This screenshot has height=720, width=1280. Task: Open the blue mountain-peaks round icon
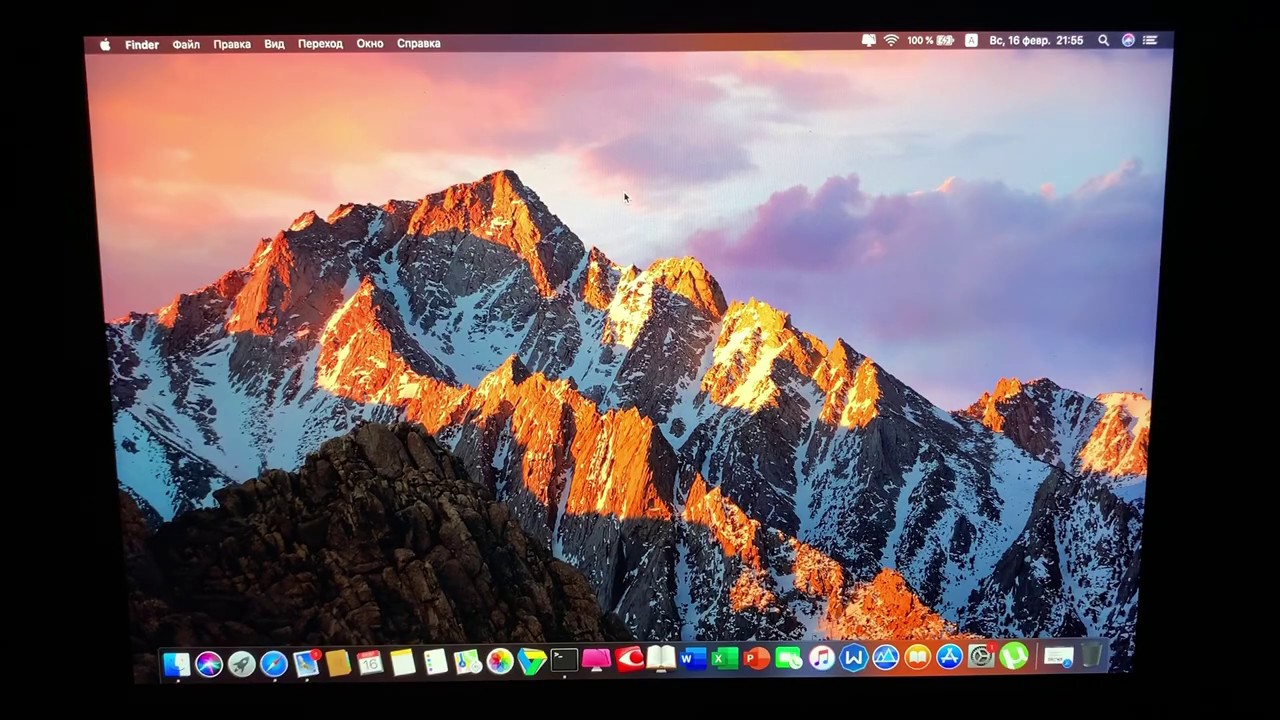tap(885, 658)
